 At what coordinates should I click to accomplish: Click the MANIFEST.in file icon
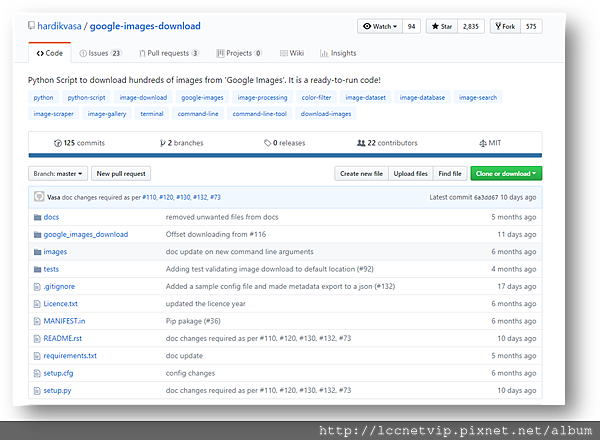pos(37,321)
